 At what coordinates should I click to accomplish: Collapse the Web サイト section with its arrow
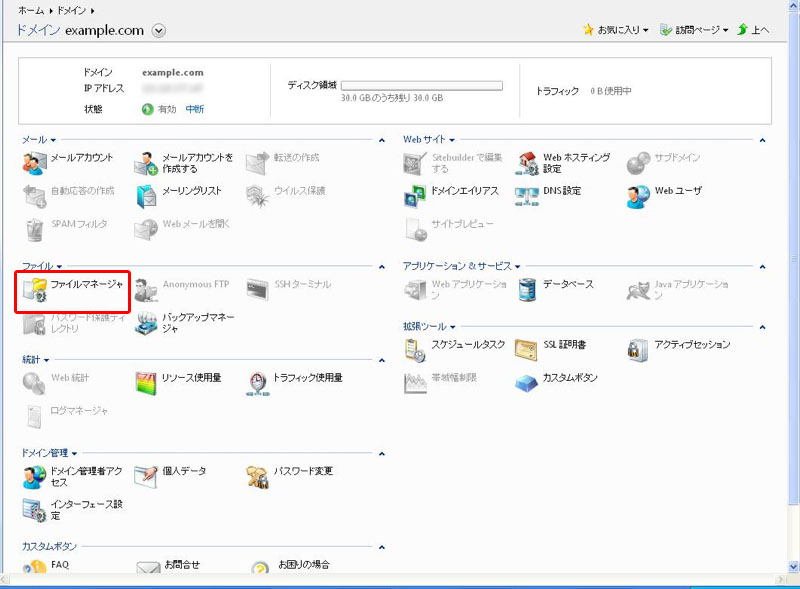[x=762, y=140]
